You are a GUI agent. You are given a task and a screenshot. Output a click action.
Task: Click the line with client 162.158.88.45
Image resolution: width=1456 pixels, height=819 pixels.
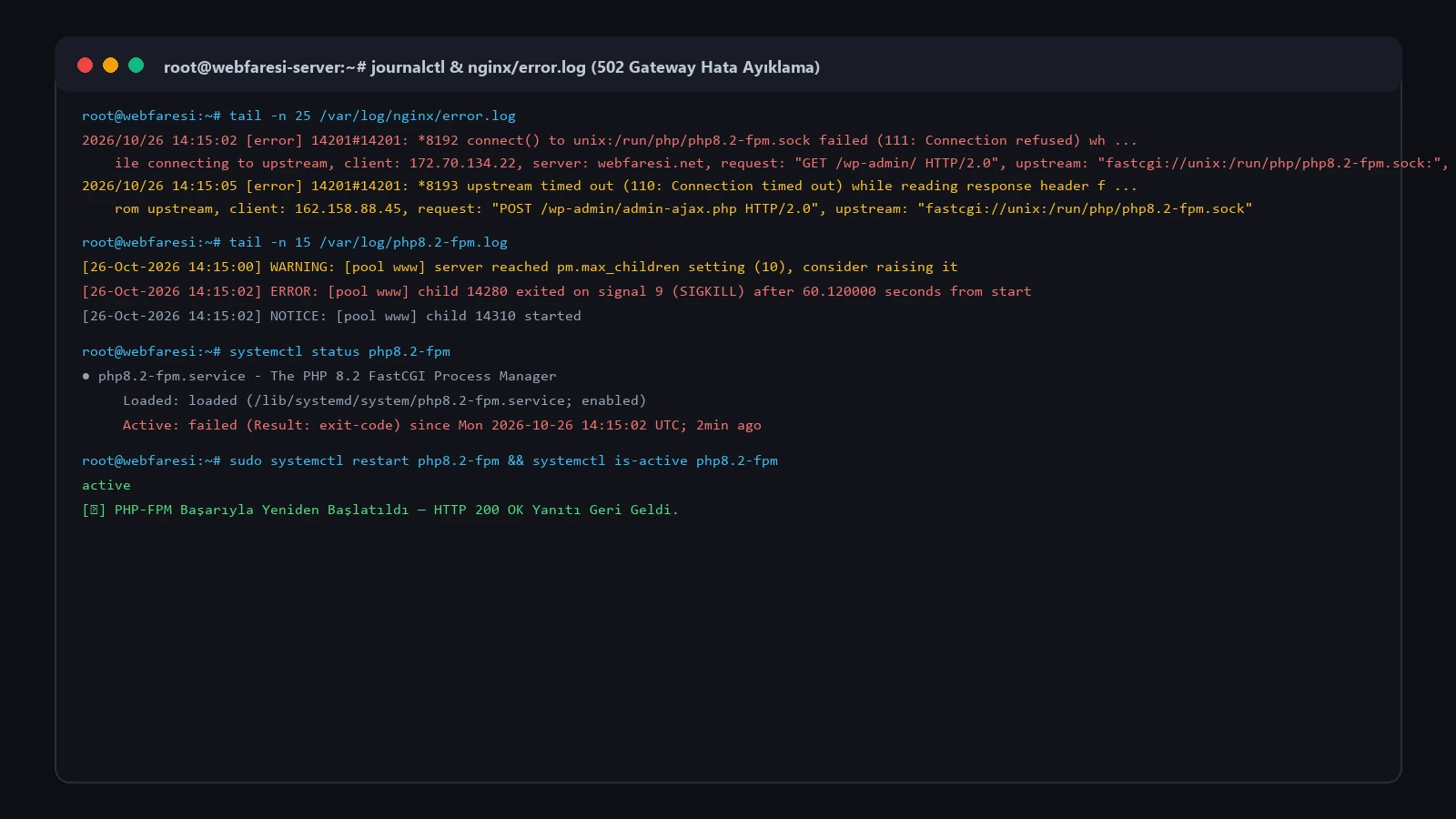pyautogui.click(x=683, y=209)
